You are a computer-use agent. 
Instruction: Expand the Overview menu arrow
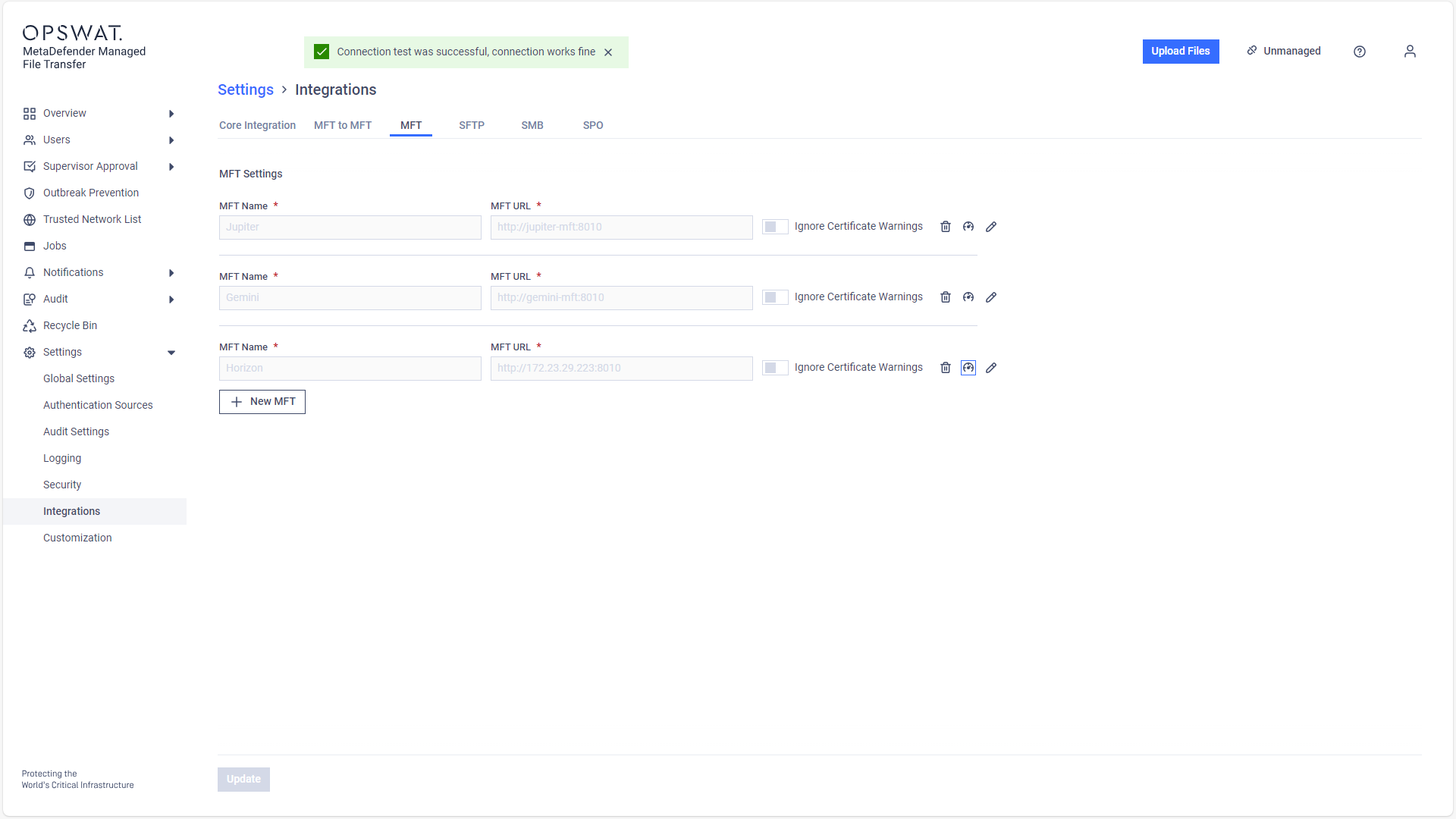[171, 114]
